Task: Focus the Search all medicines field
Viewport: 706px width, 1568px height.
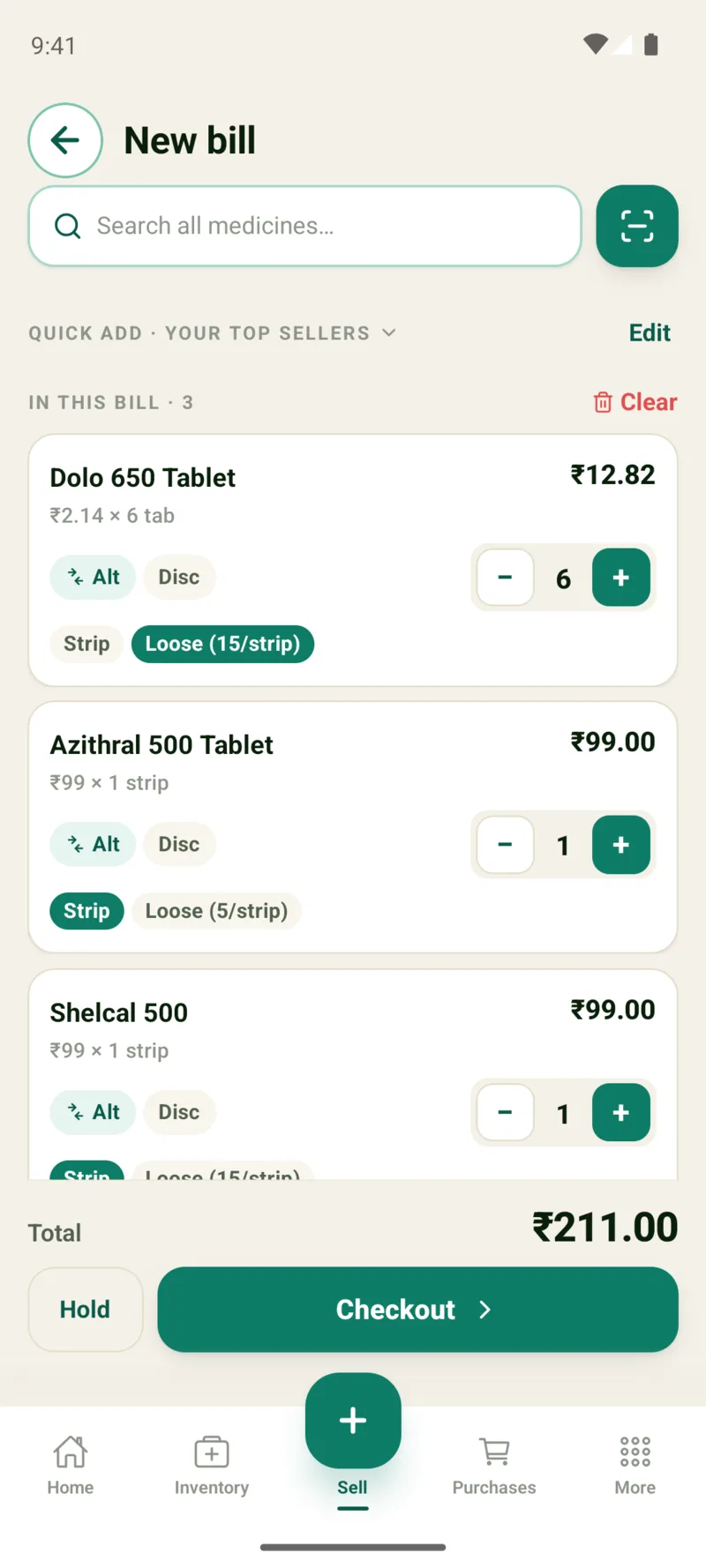Action: point(304,226)
